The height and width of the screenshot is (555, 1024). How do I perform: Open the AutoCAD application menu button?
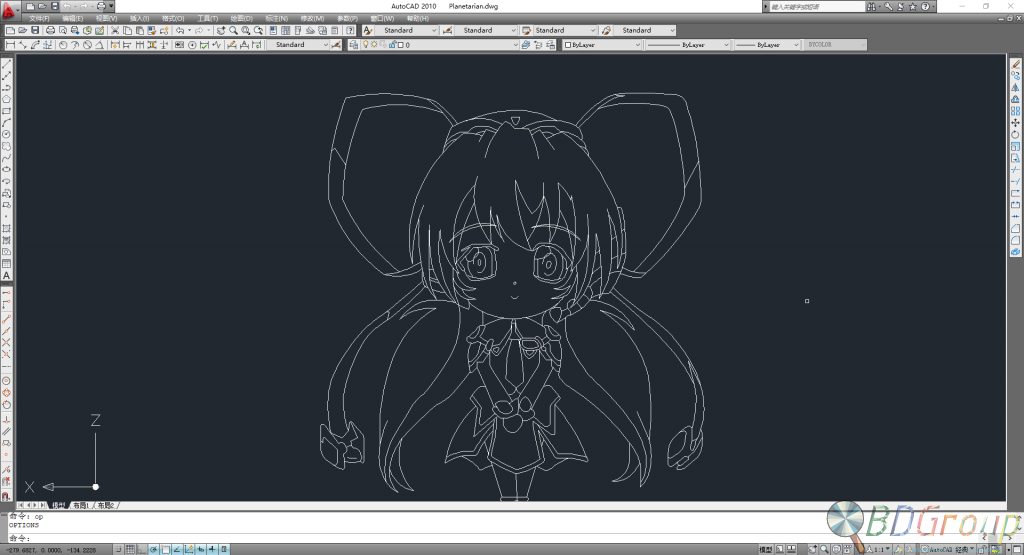8,8
